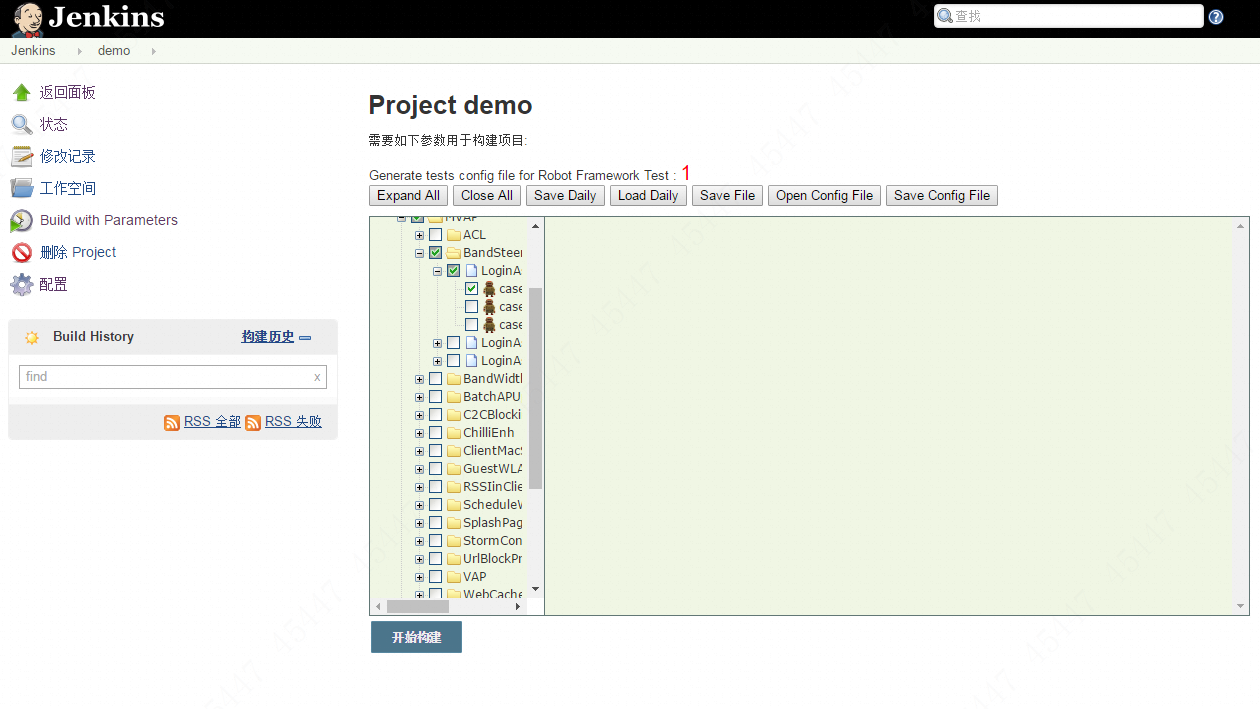Click the magnifier icon beside 状态

(x=21, y=125)
